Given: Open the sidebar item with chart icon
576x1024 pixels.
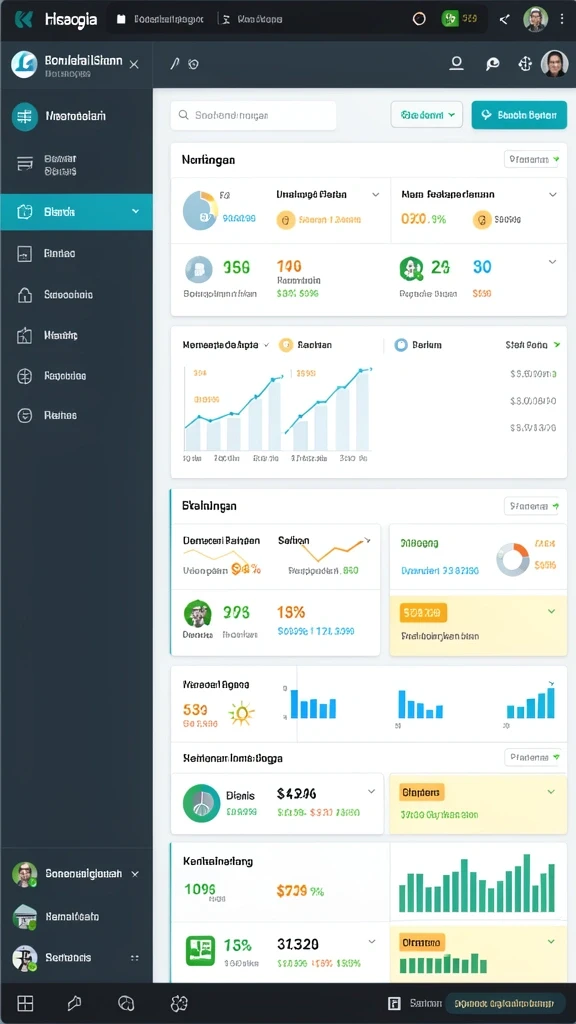Looking at the screenshot, I should [x=76, y=253].
